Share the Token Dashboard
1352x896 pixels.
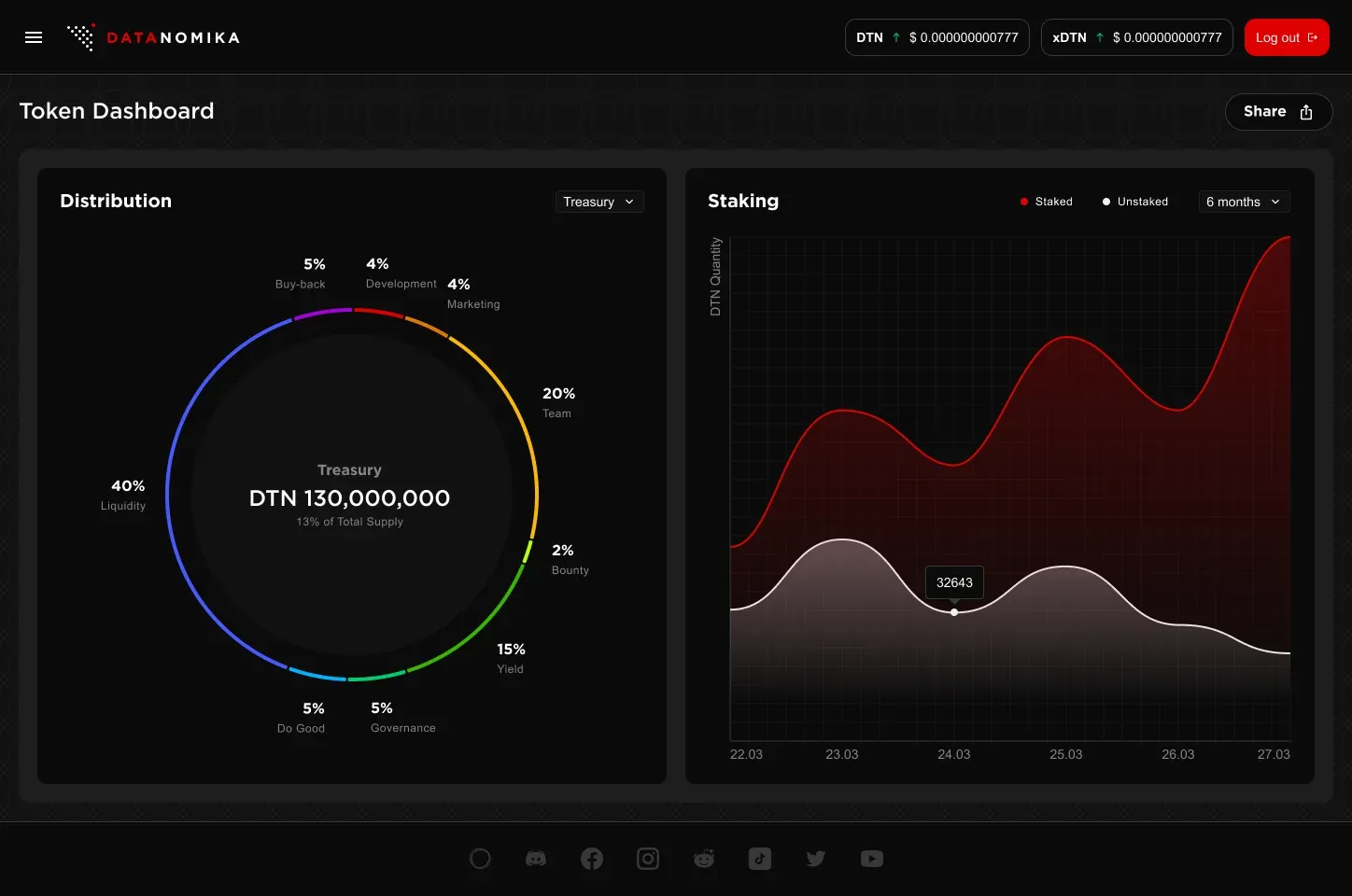[x=1278, y=112]
